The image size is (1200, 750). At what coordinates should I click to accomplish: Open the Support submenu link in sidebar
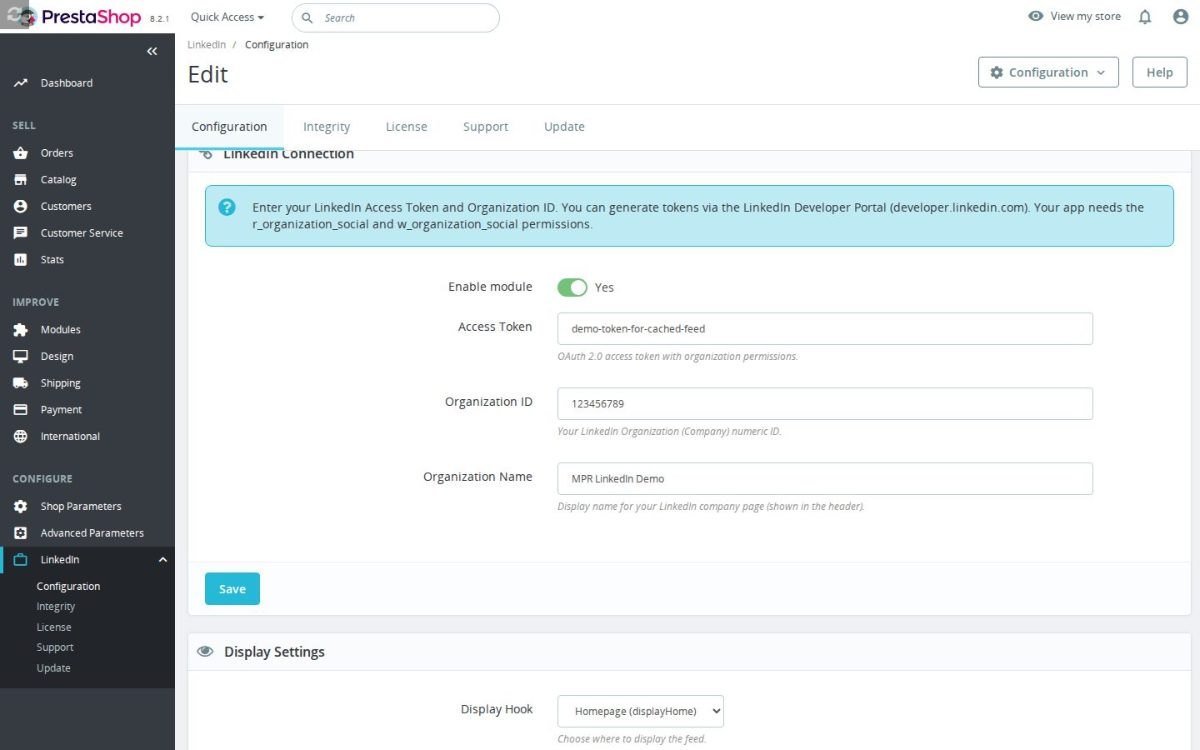pyautogui.click(x=55, y=648)
